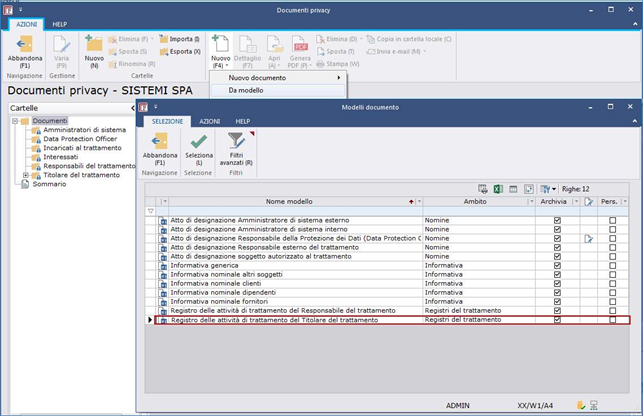
Task: Open HELP tab in Documenti privacy window
Action: 59,25
